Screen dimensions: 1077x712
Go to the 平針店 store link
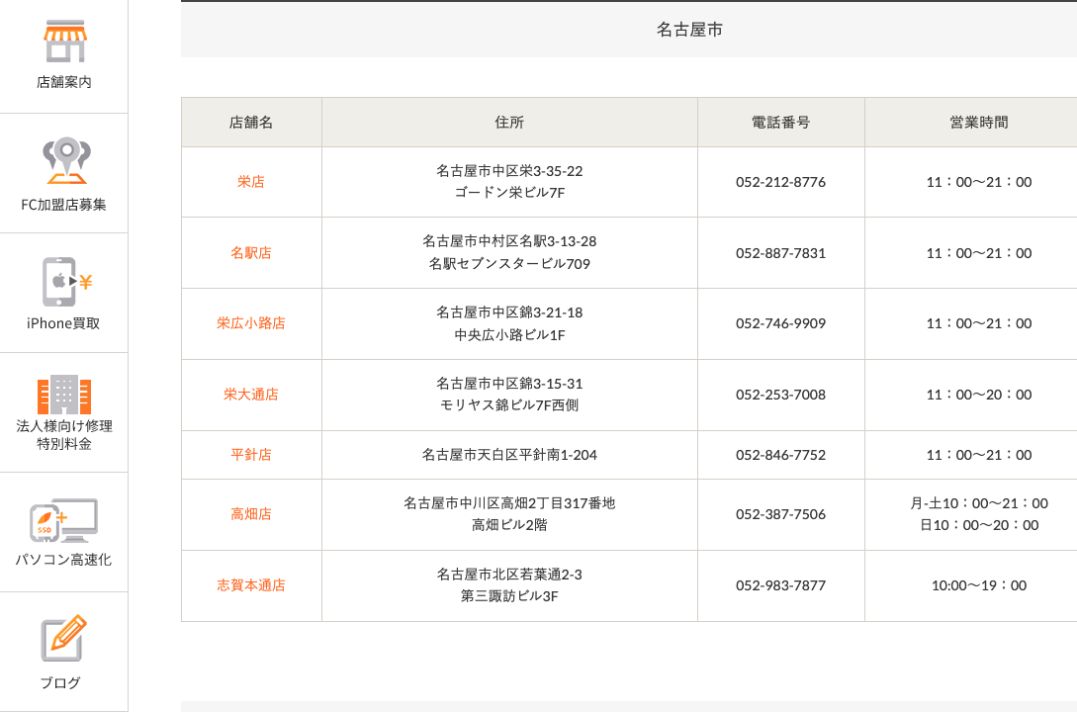[251, 455]
